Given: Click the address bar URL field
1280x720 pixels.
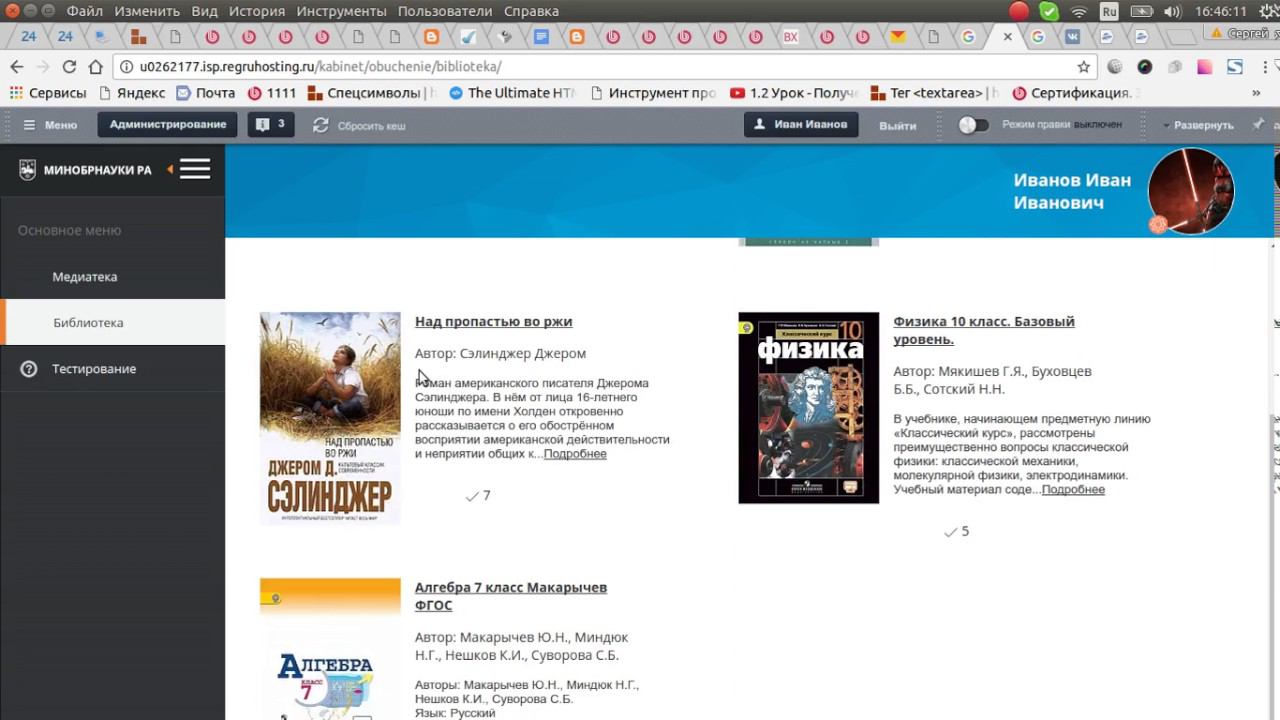Looking at the screenshot, I should (605, 67).
